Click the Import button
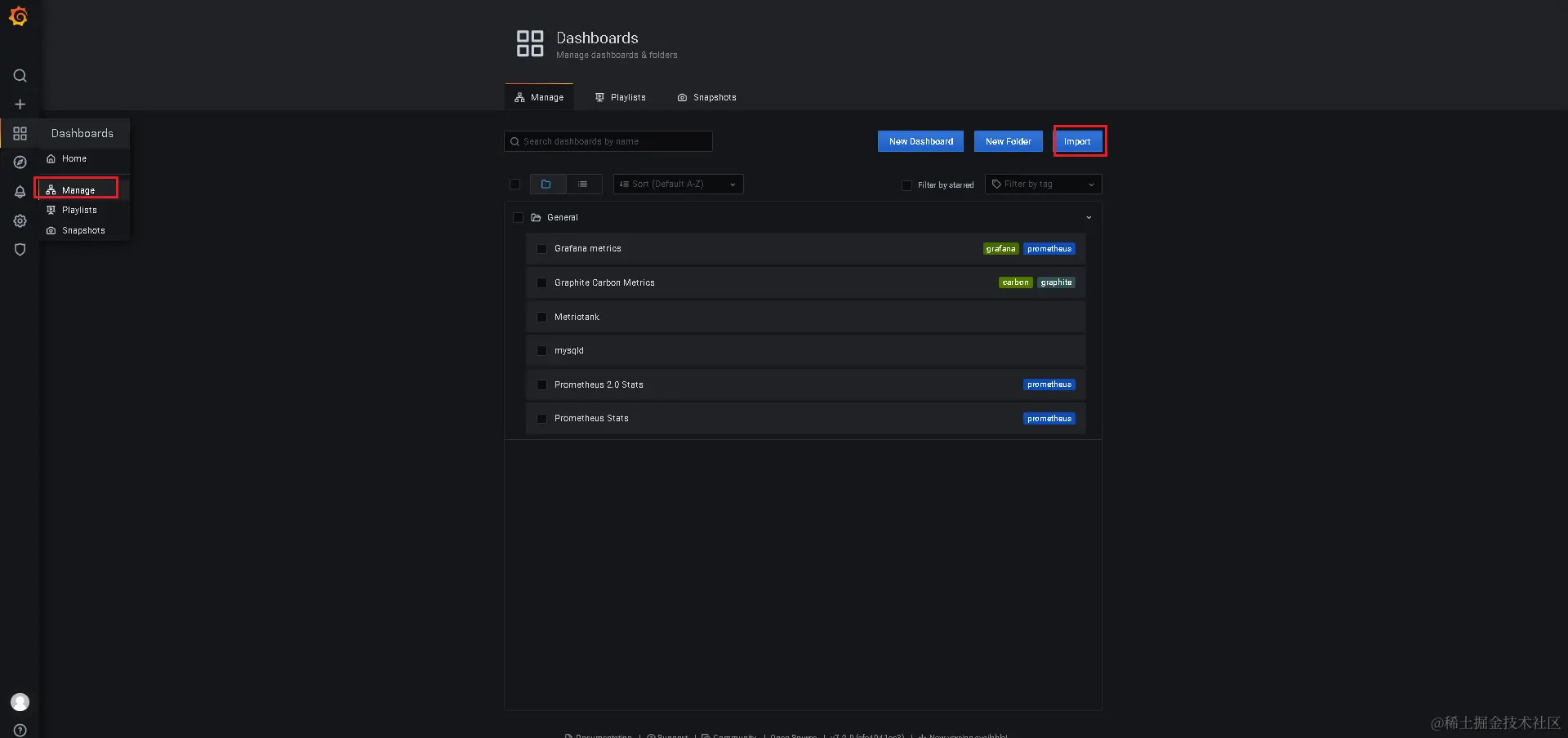Viewport: 1568px width, 738px height. coord(1077,141)
